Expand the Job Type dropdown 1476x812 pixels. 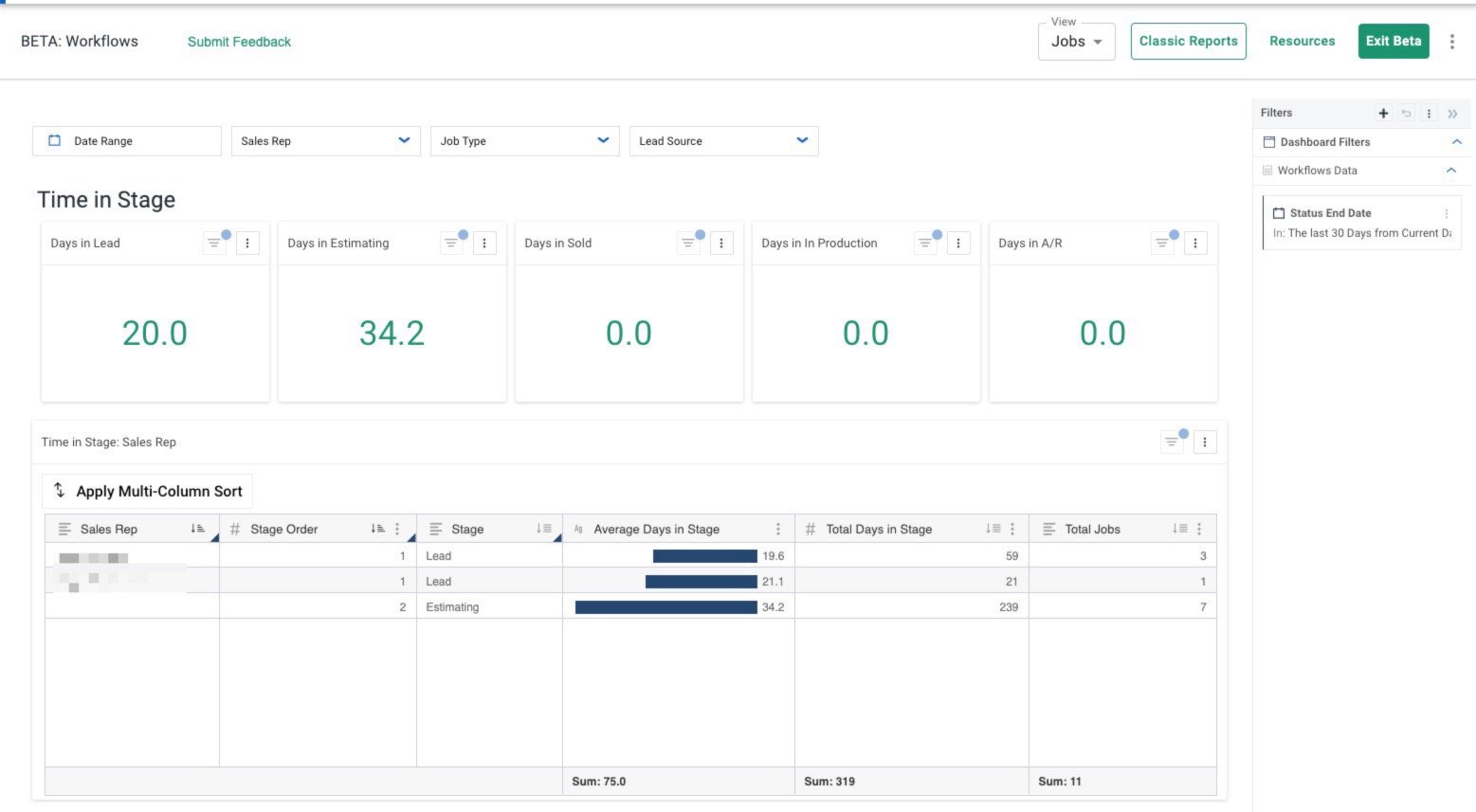(603, 140)
